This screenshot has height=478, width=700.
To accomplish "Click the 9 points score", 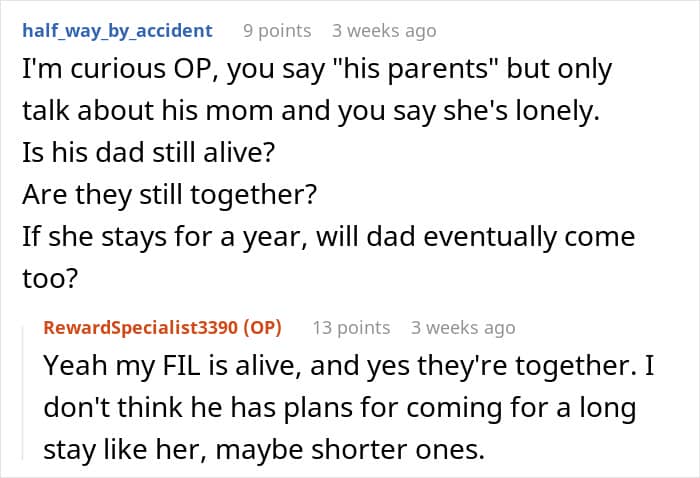I will click(x=285, y=30).
